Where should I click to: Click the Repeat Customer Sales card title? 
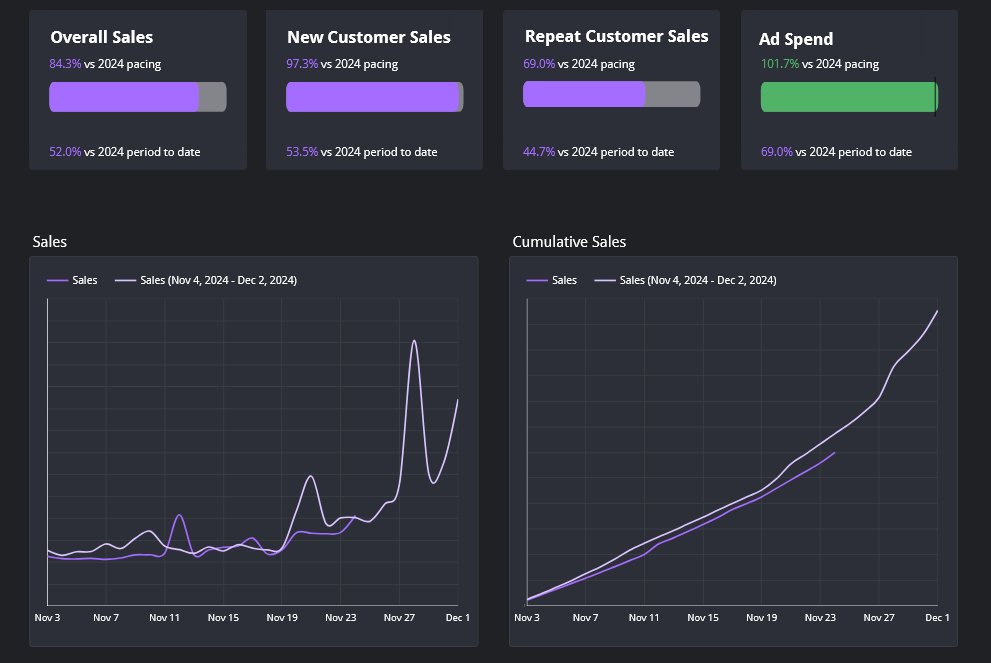(616, 37)
